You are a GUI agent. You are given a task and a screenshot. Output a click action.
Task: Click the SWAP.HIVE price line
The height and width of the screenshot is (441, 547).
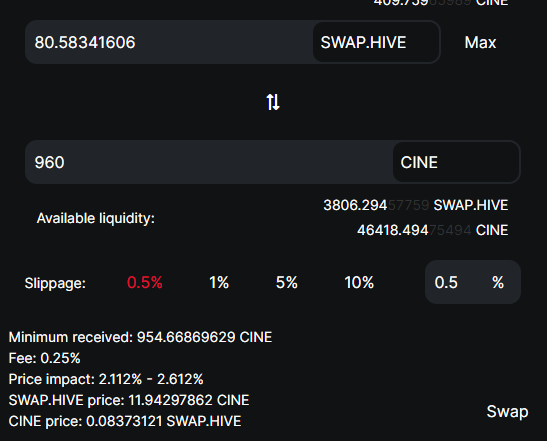(129, 400)
